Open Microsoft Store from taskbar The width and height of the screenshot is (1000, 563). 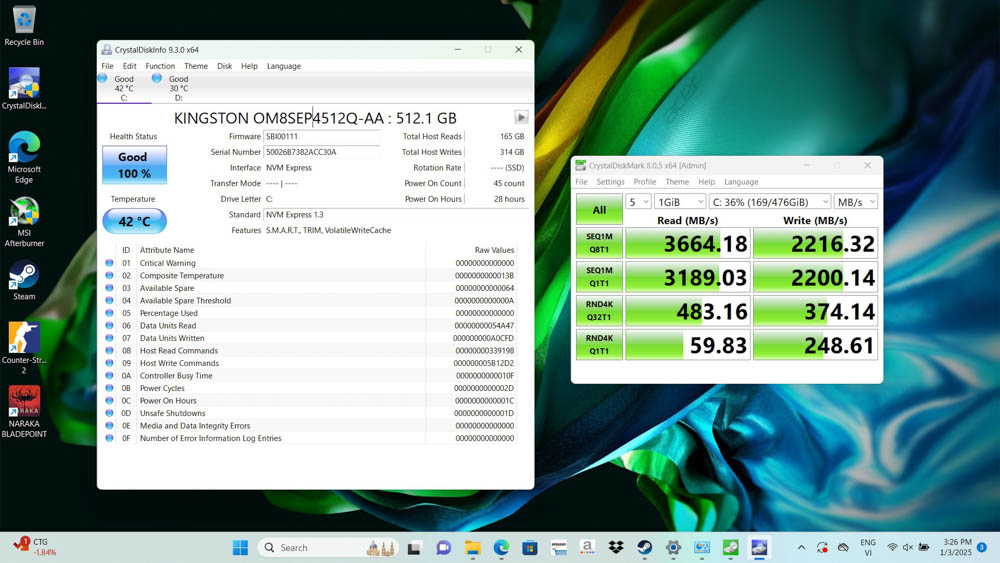point(529,547)
